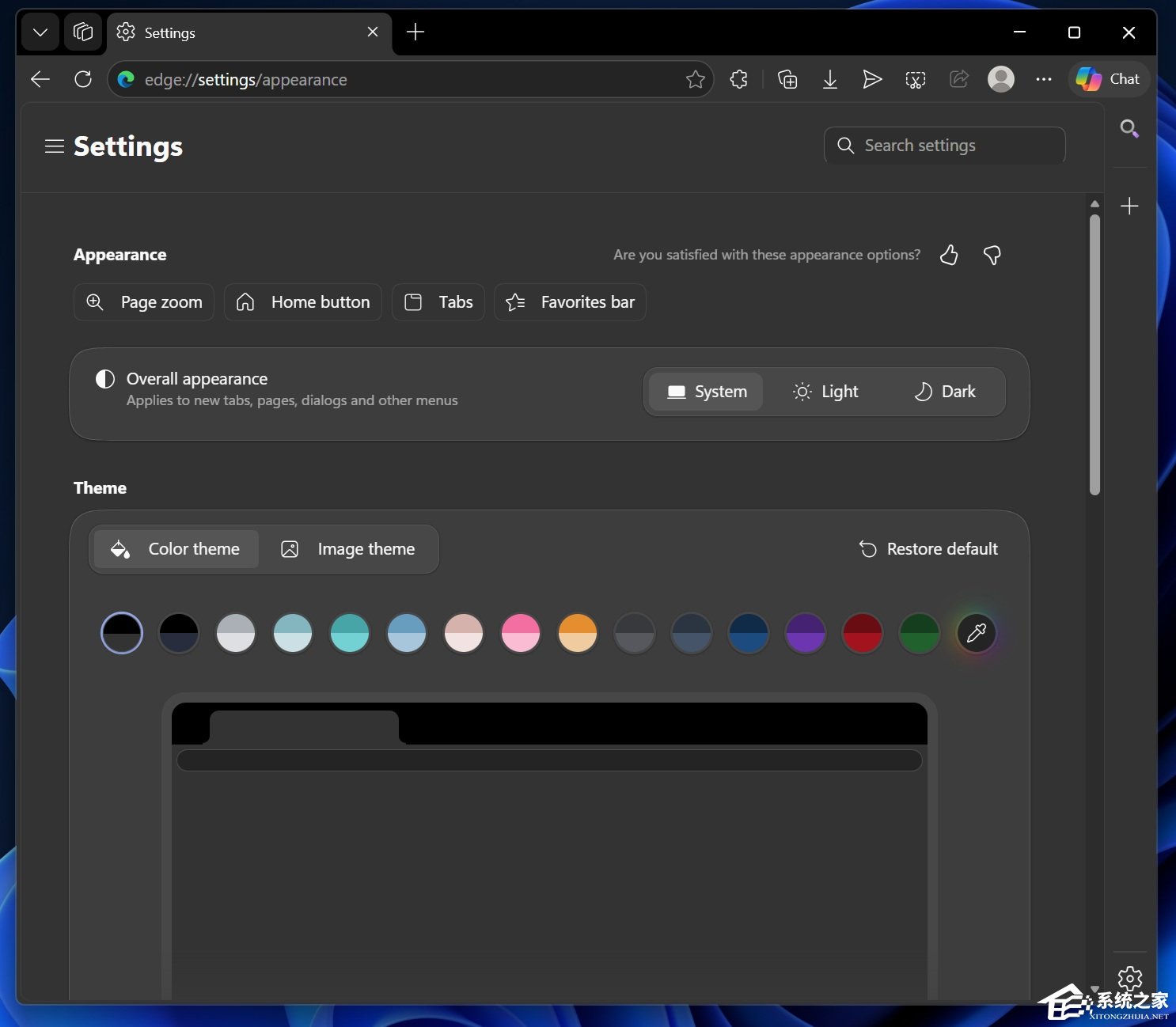The height and width of the screenshot is (1027, 1176).
Task: Close the Settings tab
Action: (x=373, y=32)
